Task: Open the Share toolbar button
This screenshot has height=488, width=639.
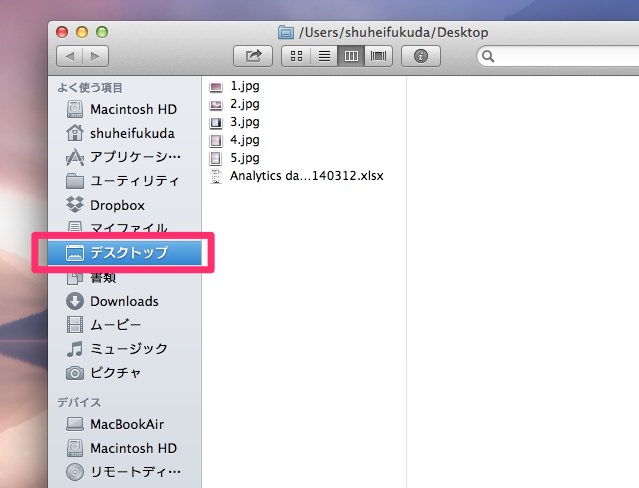Action: coord(253,56)
